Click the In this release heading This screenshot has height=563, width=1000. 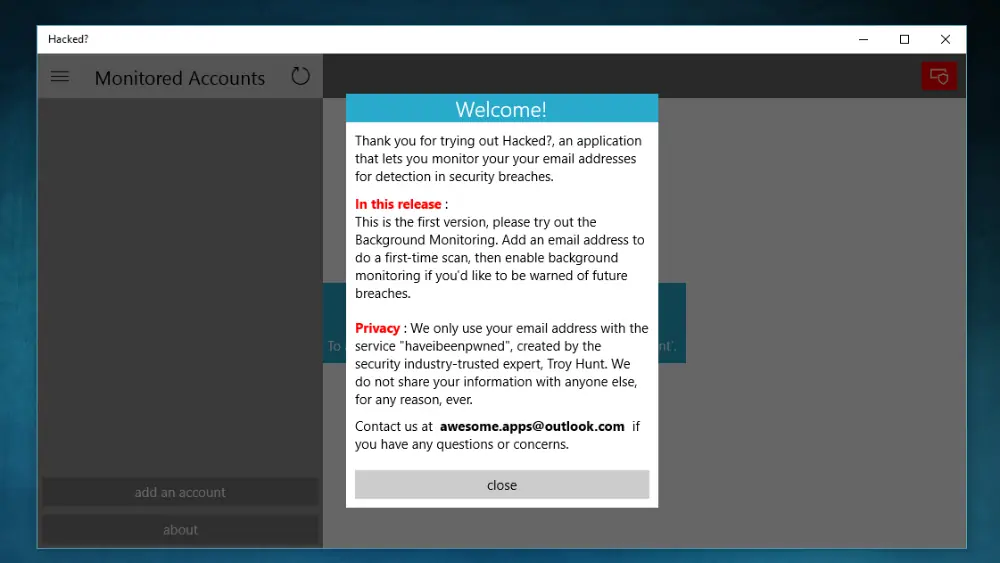click(398, 204)
